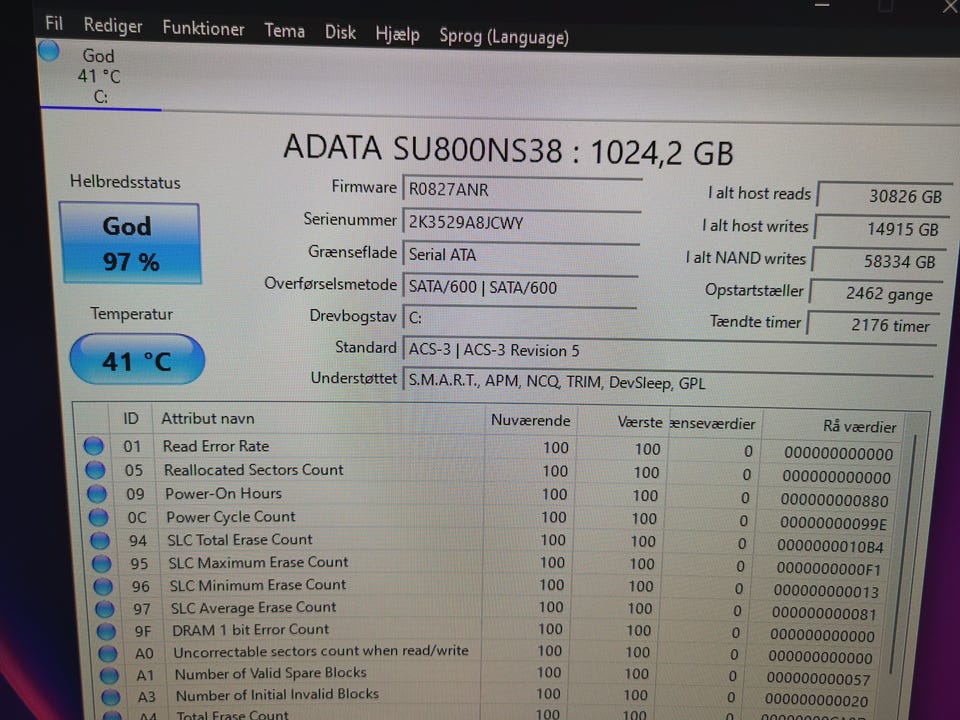Image resolution: width=960 pixels, height=720 pixels.
Task: Click status orb for Power-On Hours
Action: [97, 493]
